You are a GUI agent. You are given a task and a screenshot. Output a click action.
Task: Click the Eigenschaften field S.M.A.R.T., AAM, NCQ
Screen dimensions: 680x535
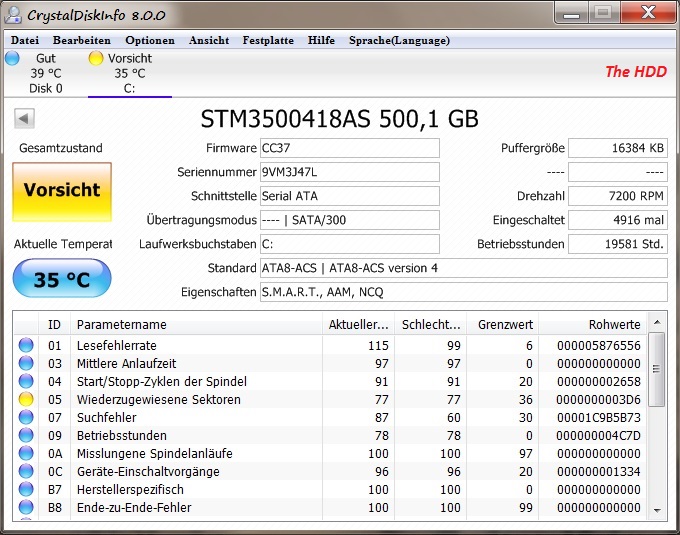pyautogui.click(x=464, y=292)
